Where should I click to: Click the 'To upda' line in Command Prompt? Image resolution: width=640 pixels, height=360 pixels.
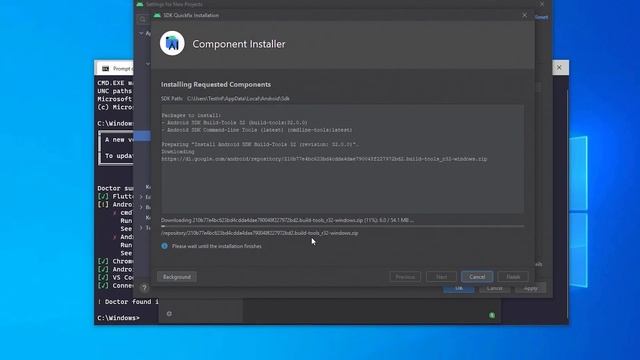(x=119, y=156)
